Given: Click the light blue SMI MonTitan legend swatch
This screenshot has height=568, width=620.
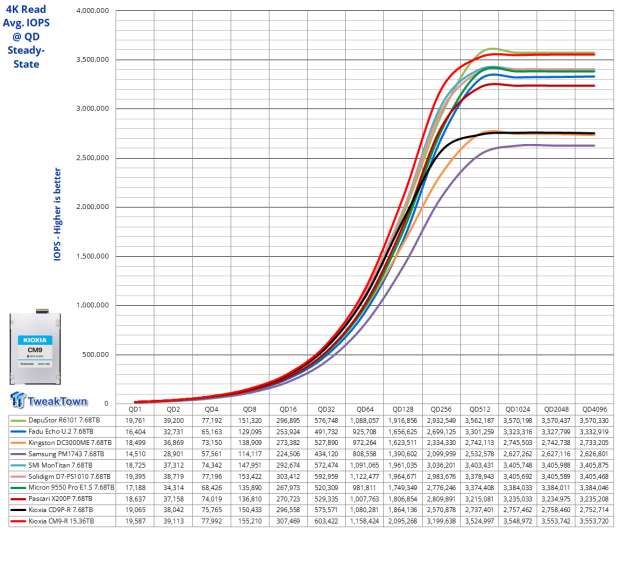Looking at the screenshot, I should click(x=18, y=465).
